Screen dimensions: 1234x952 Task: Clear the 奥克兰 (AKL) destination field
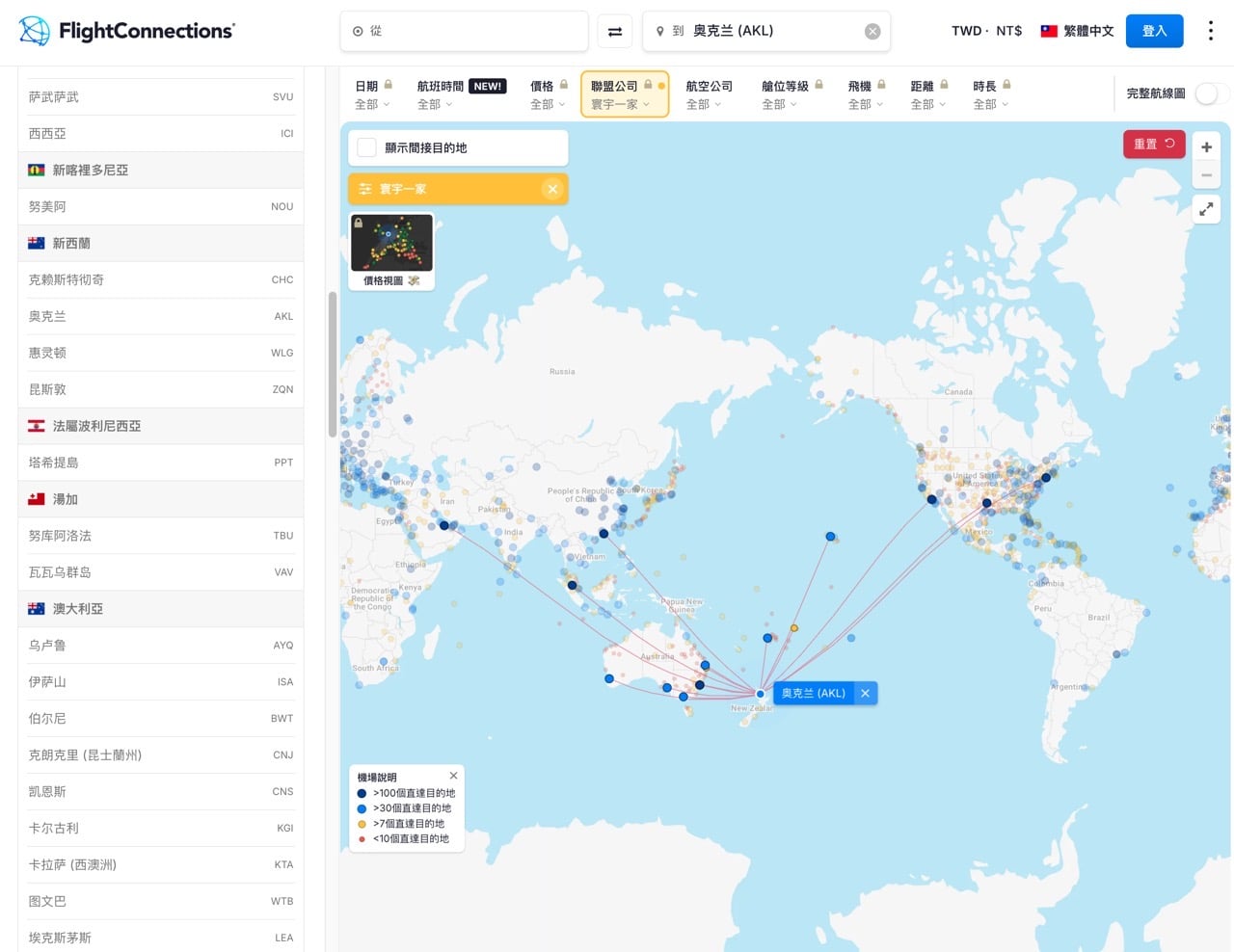pos(872,31)
